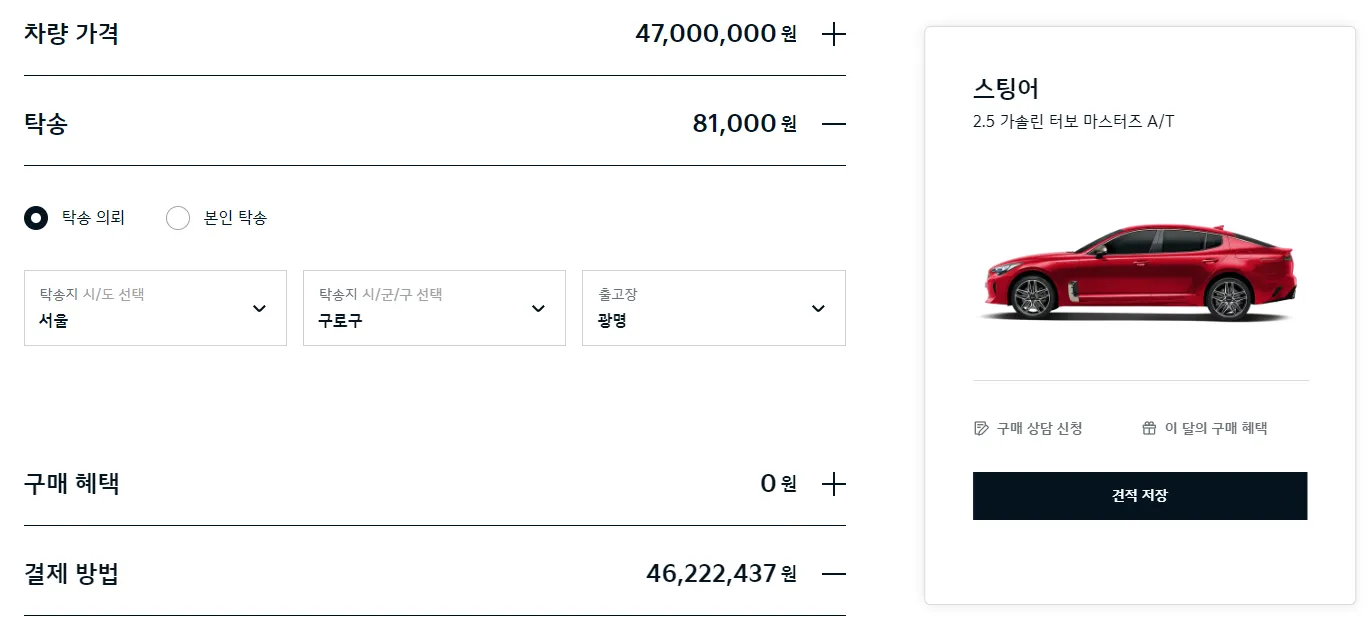This screenshot has height=618, width=1371.
Task: Select the 탁송 의뢰 radio button
Action: [x=36, y=217]
